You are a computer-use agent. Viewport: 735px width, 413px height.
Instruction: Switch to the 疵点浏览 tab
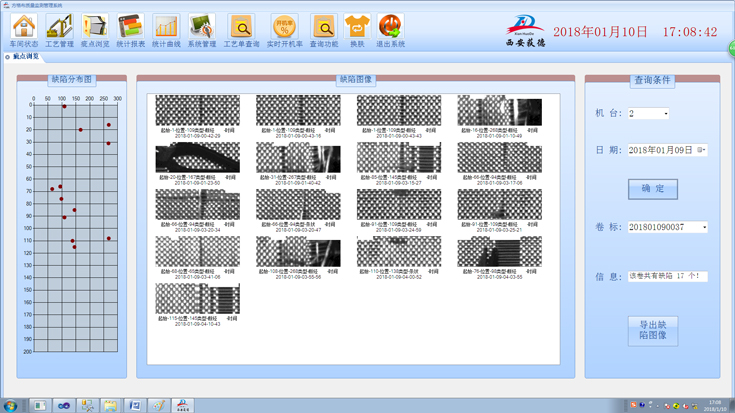(x=27, y=58)
